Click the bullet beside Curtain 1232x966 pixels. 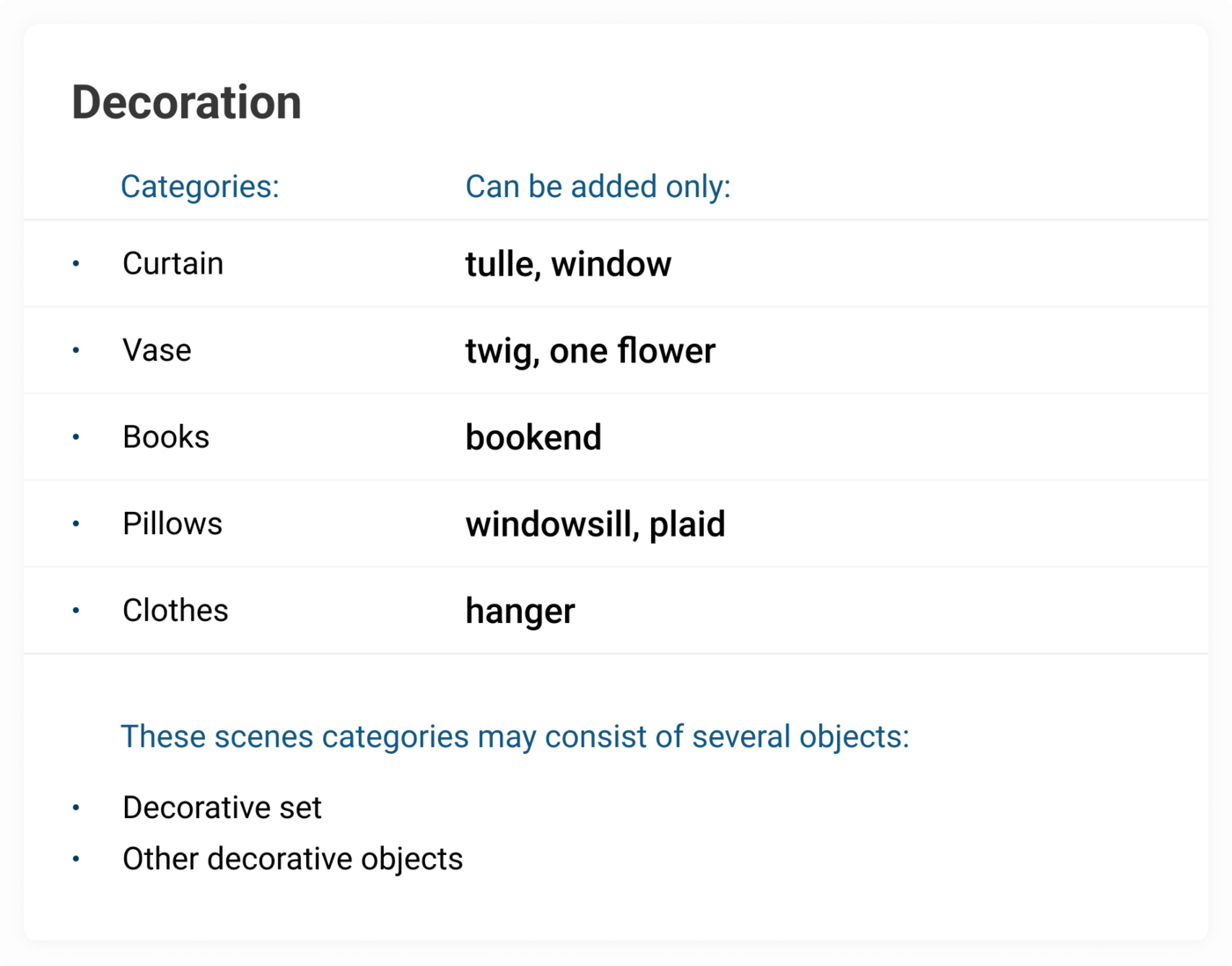tap(76, 263)
